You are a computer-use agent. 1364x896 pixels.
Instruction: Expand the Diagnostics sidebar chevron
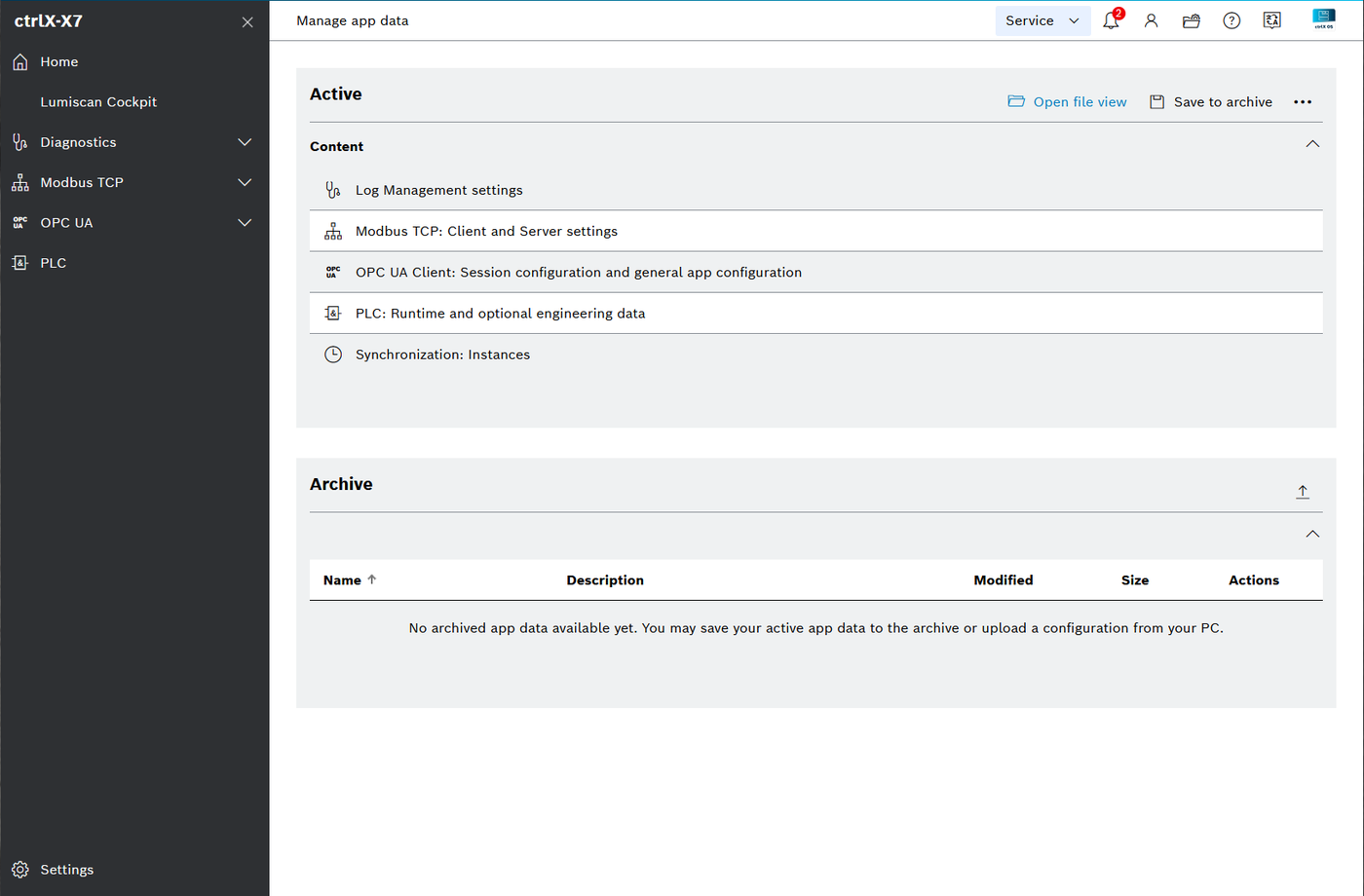[x=245, y=142]
